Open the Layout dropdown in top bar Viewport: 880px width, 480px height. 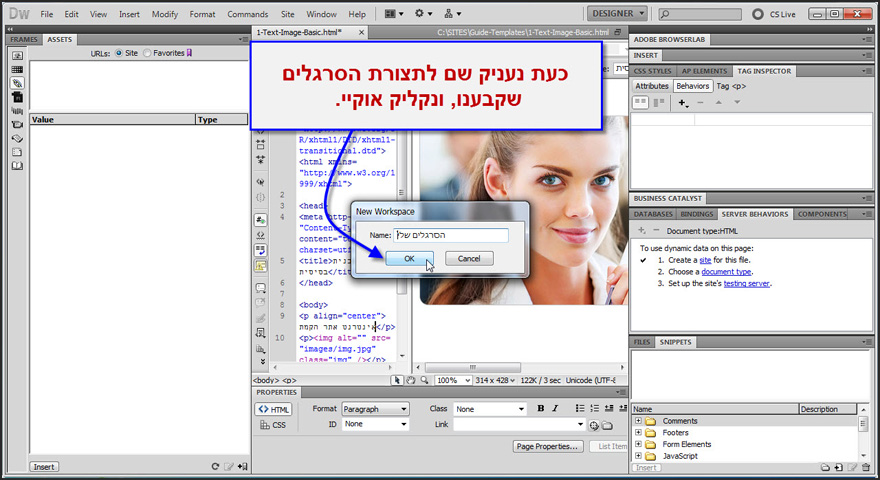coord(394,13)
